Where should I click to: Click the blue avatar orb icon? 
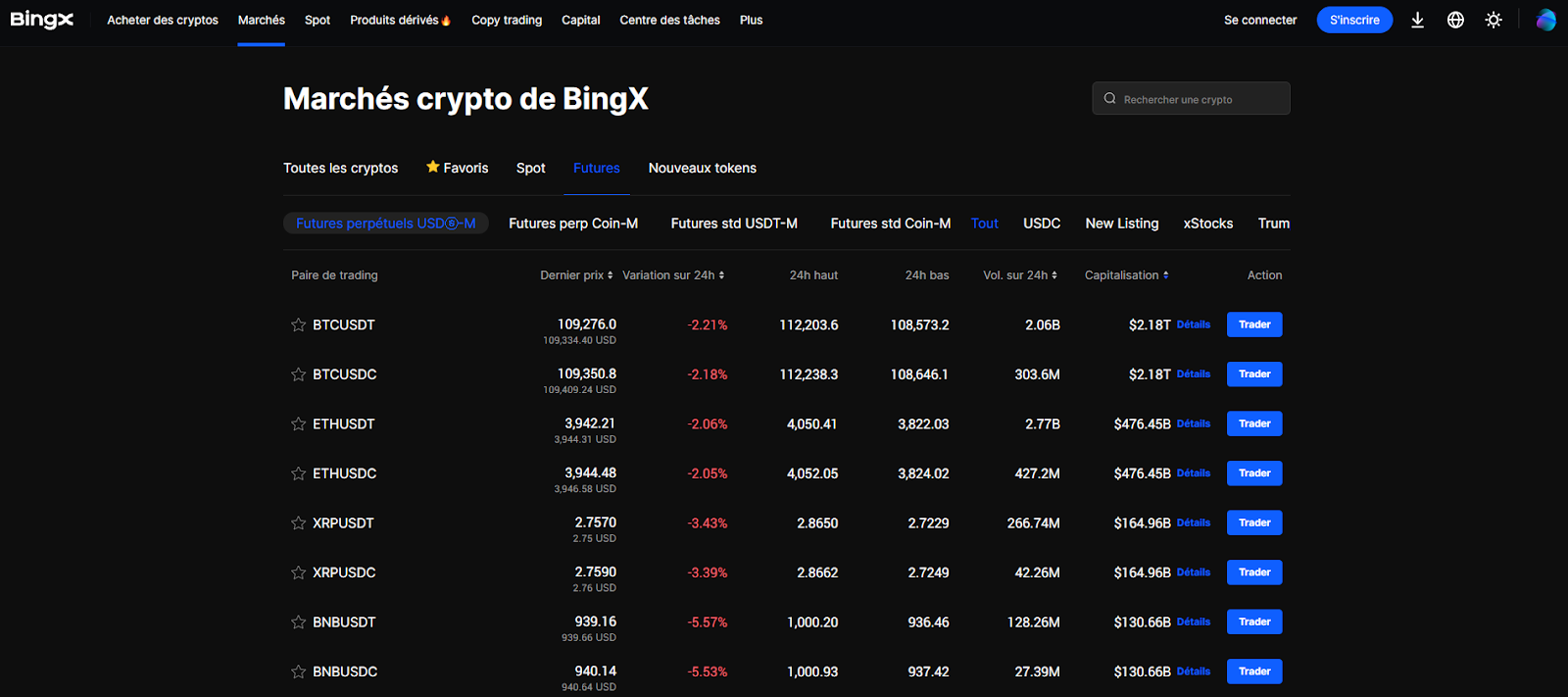[1545, 20]
